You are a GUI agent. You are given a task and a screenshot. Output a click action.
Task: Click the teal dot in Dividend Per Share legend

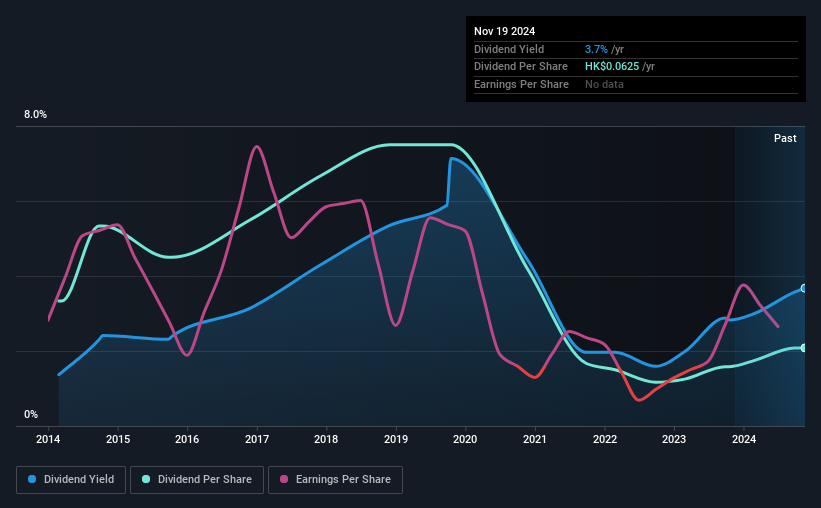click(x=146, y=479)
